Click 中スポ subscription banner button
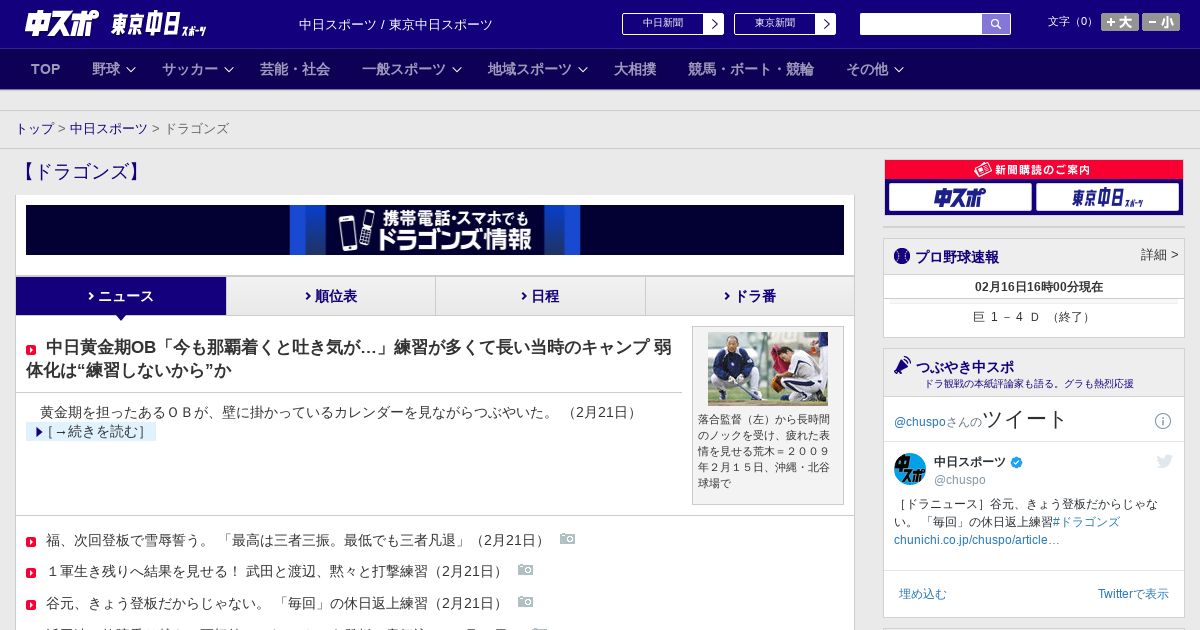1200x630 pixels. point(960,197)
